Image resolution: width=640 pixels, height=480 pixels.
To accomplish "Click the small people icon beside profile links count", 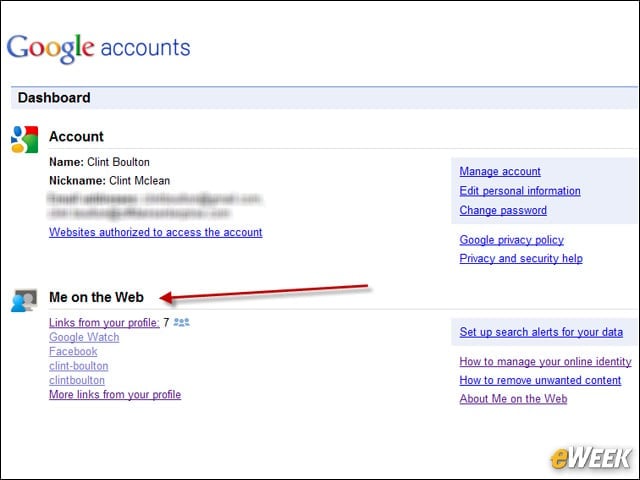I will pyautogui.click(x=181, y=322).
